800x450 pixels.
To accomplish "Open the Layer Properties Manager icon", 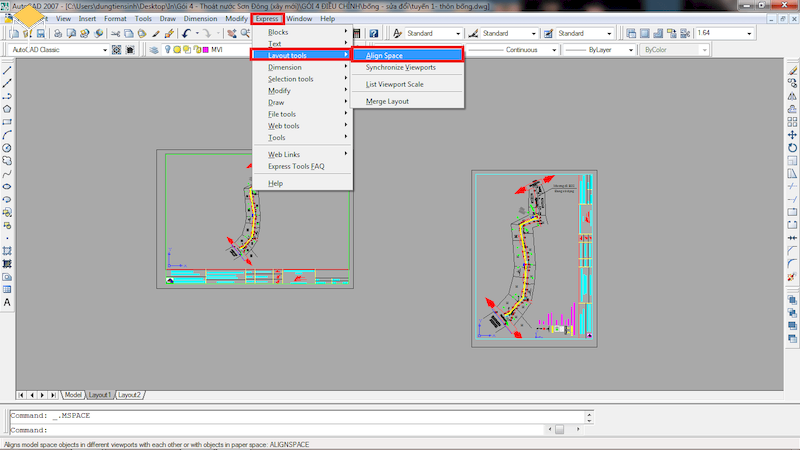I will point(154,50).
